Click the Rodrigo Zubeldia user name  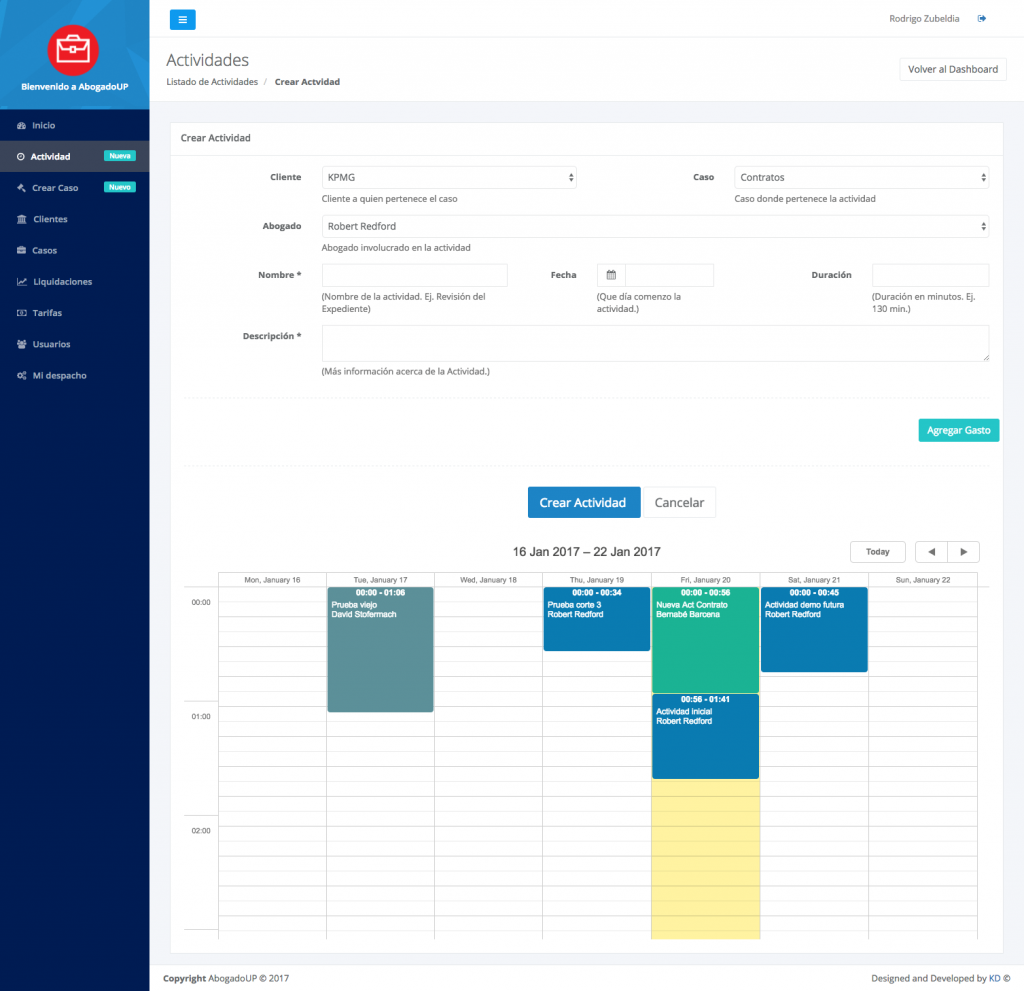(924, 18)
